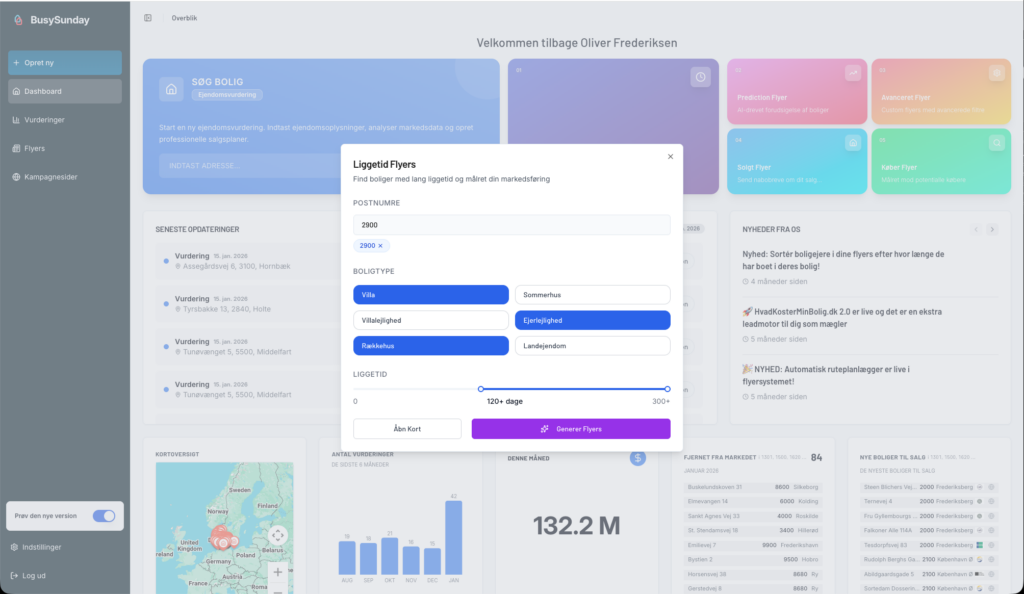Enable the Landejendom property type
The height and width of the screenshot is (594, 1024).
pos(592,346)
